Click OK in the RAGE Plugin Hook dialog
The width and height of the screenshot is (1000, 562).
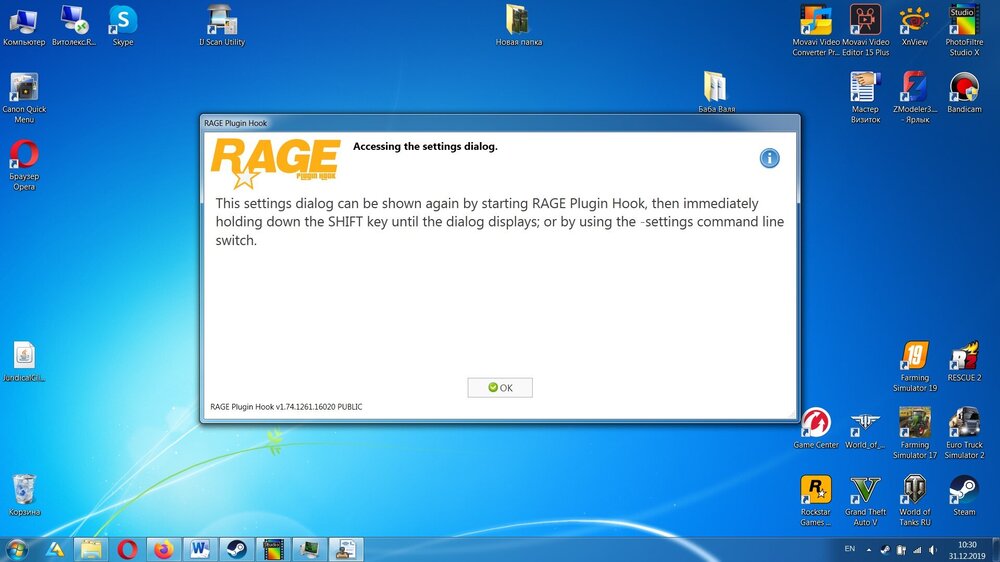500,387
